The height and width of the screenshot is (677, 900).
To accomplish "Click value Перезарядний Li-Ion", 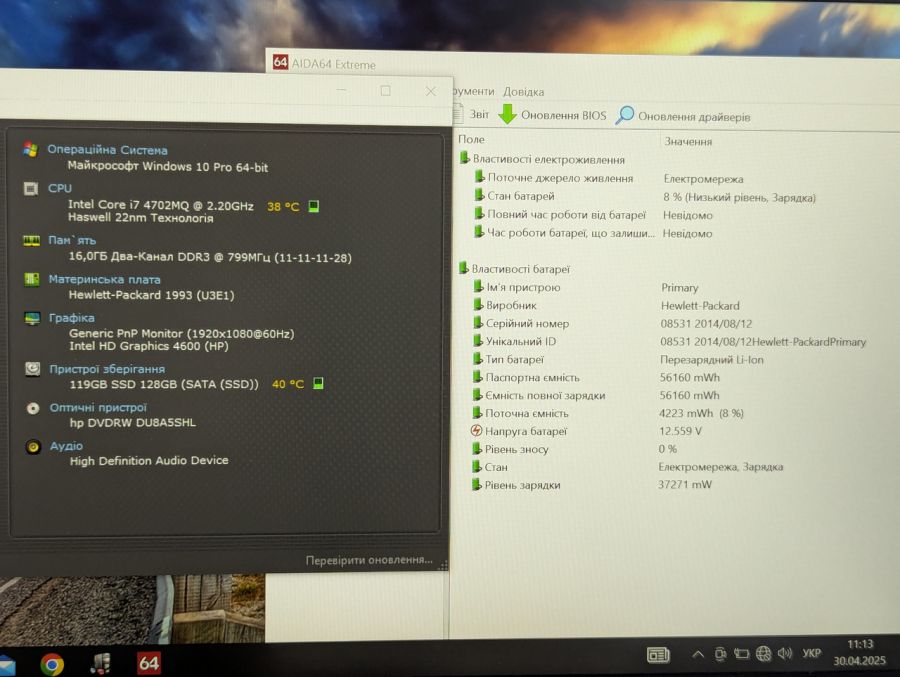I will point(712,359).
